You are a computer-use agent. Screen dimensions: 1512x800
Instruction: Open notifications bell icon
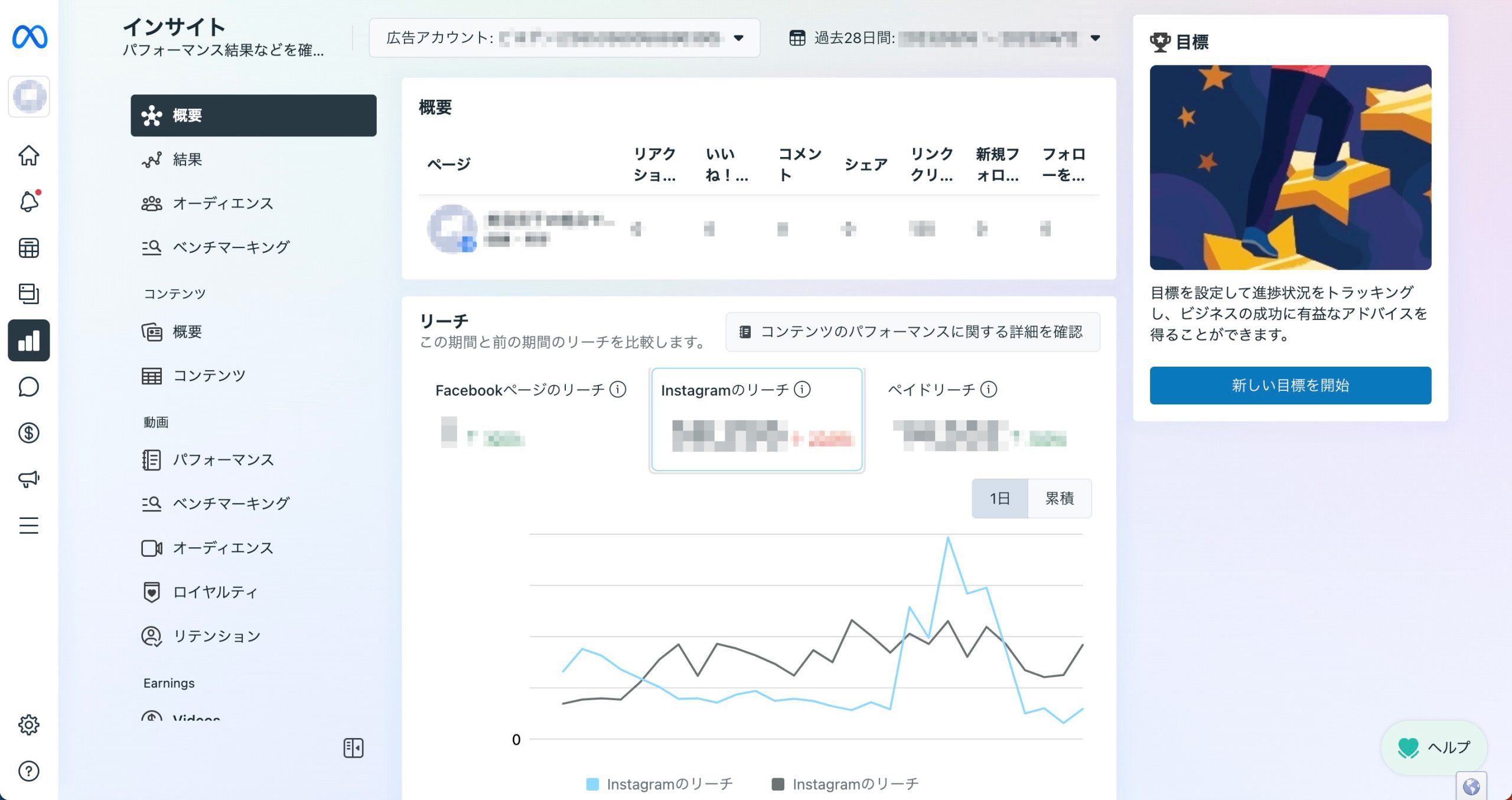click(28, 202)
